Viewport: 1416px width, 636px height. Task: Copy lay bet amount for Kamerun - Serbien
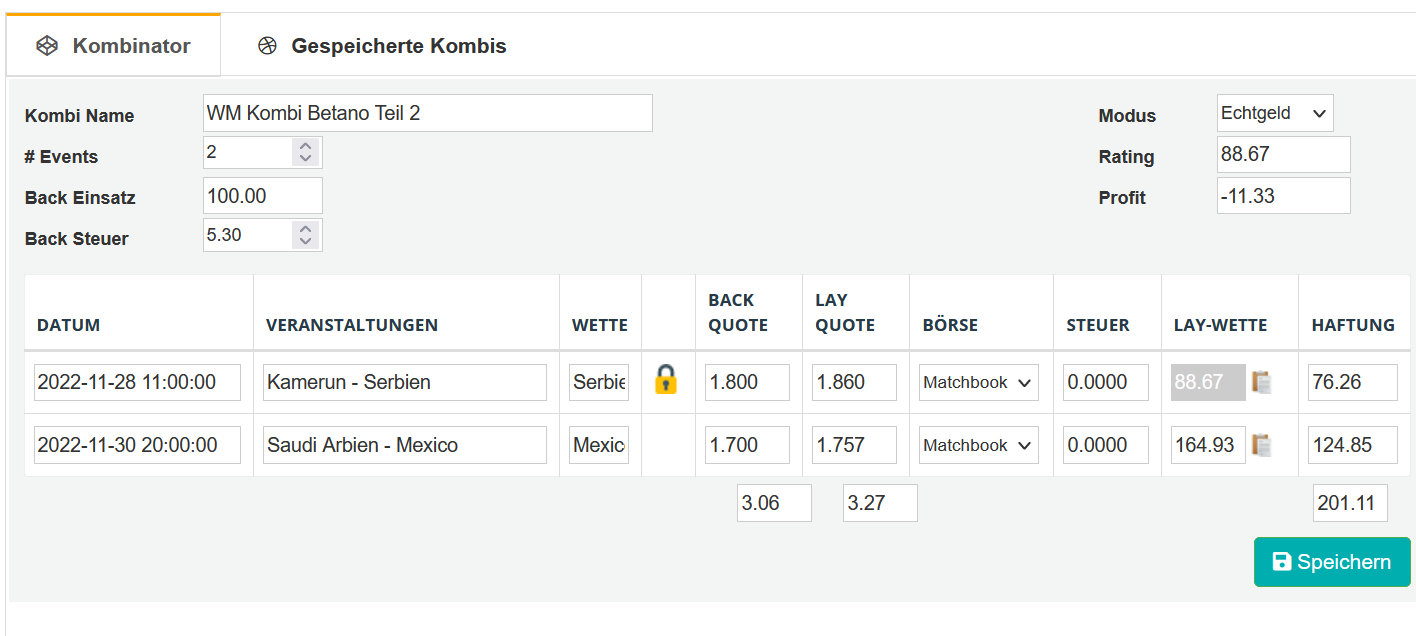click(x=1262, y=382)
